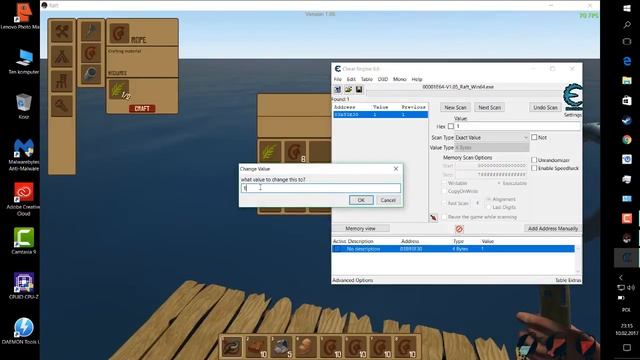
Task: Open Malwarebytes Anti-Malware desktop shortcut
Action: click(x=24, y=155)
